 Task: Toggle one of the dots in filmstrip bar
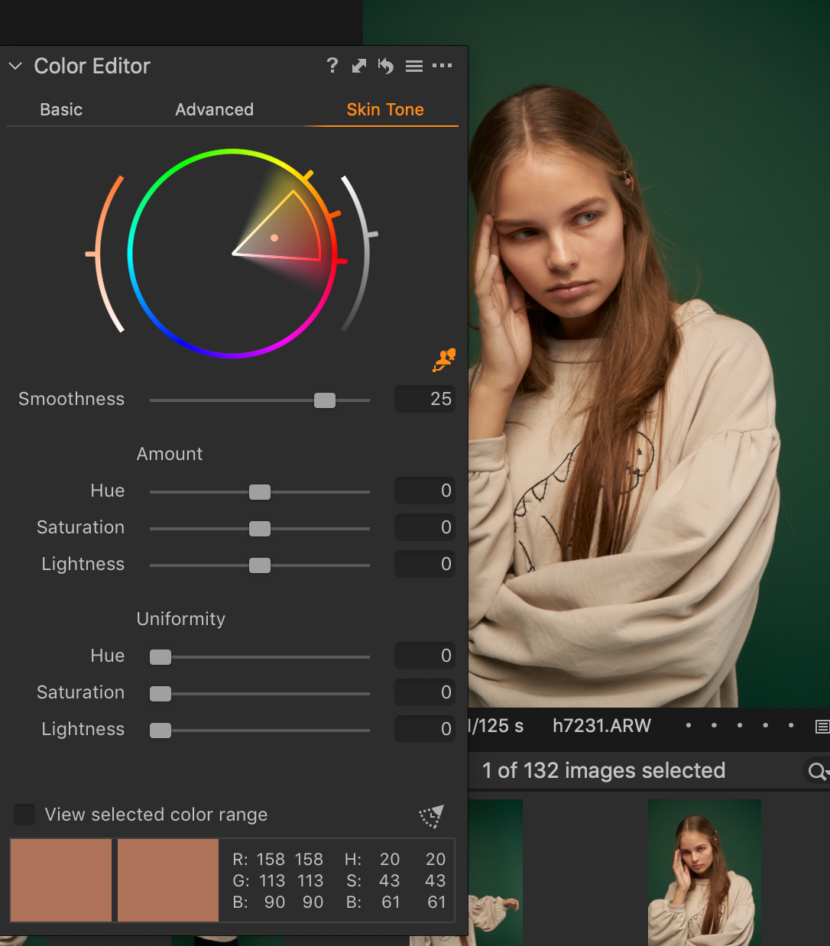click(x=688, y=727)
